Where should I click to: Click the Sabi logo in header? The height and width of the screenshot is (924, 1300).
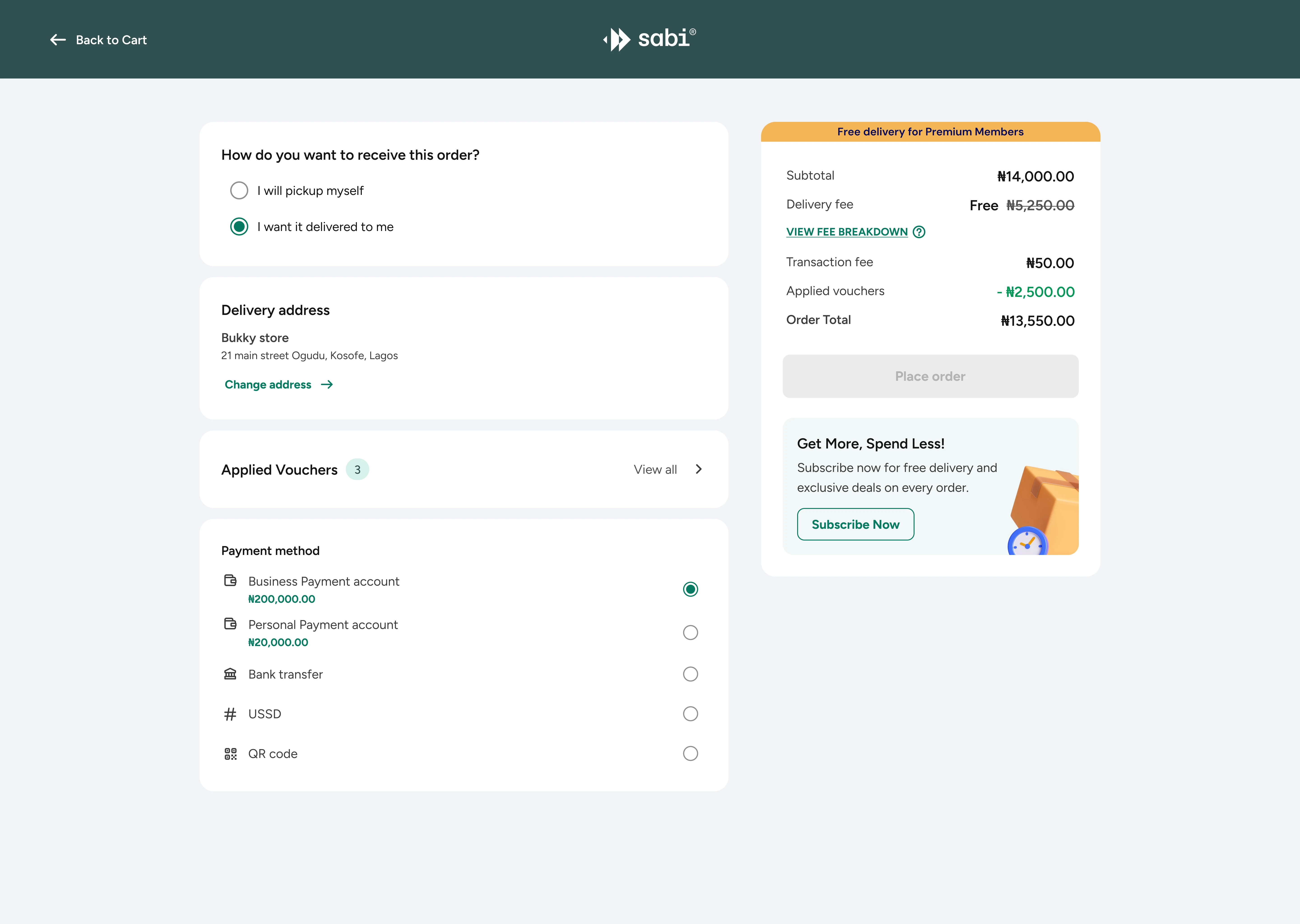coord(649,39)
